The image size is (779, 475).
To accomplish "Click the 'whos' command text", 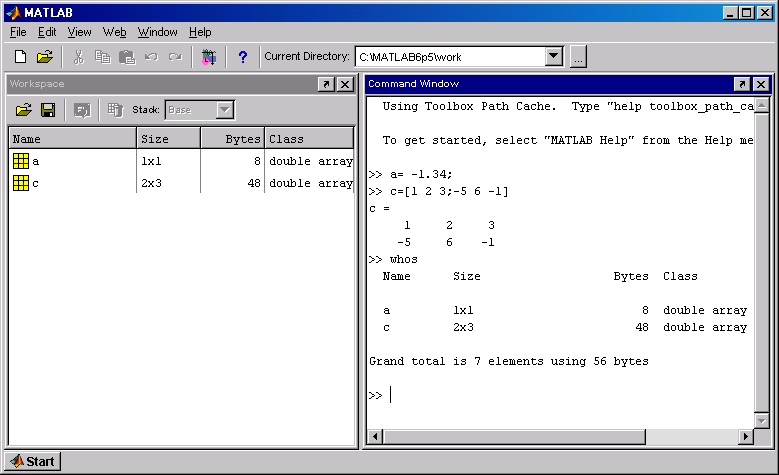I will click(403, 259).
